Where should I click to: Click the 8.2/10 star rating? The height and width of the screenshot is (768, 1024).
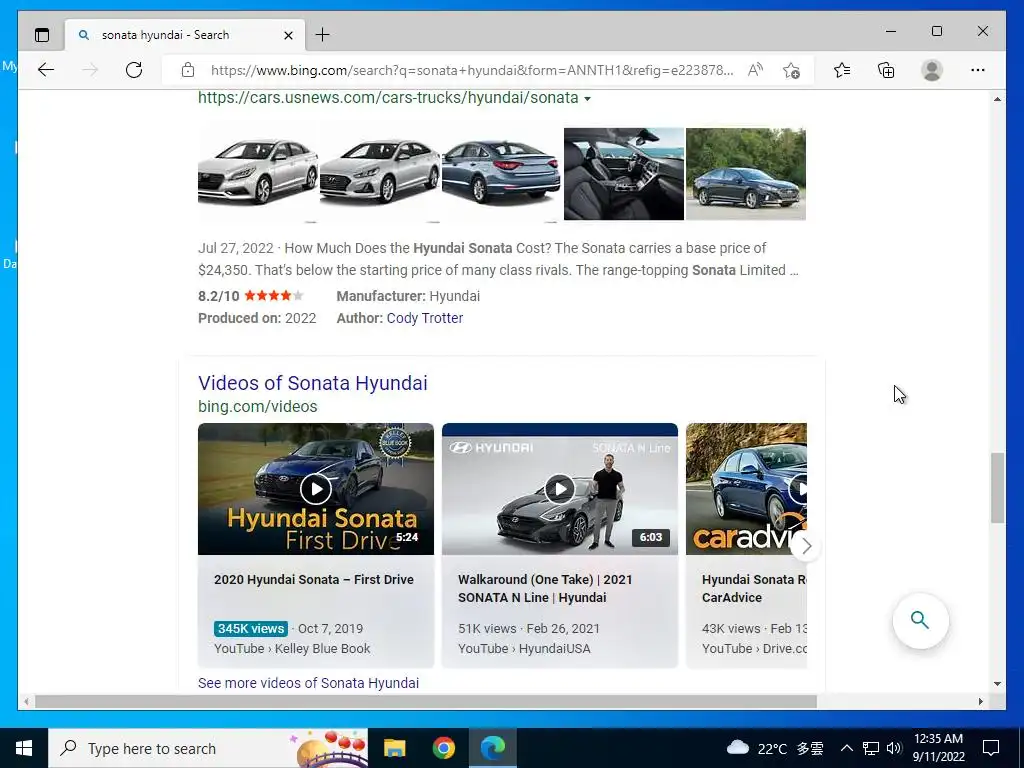point(251,296)
